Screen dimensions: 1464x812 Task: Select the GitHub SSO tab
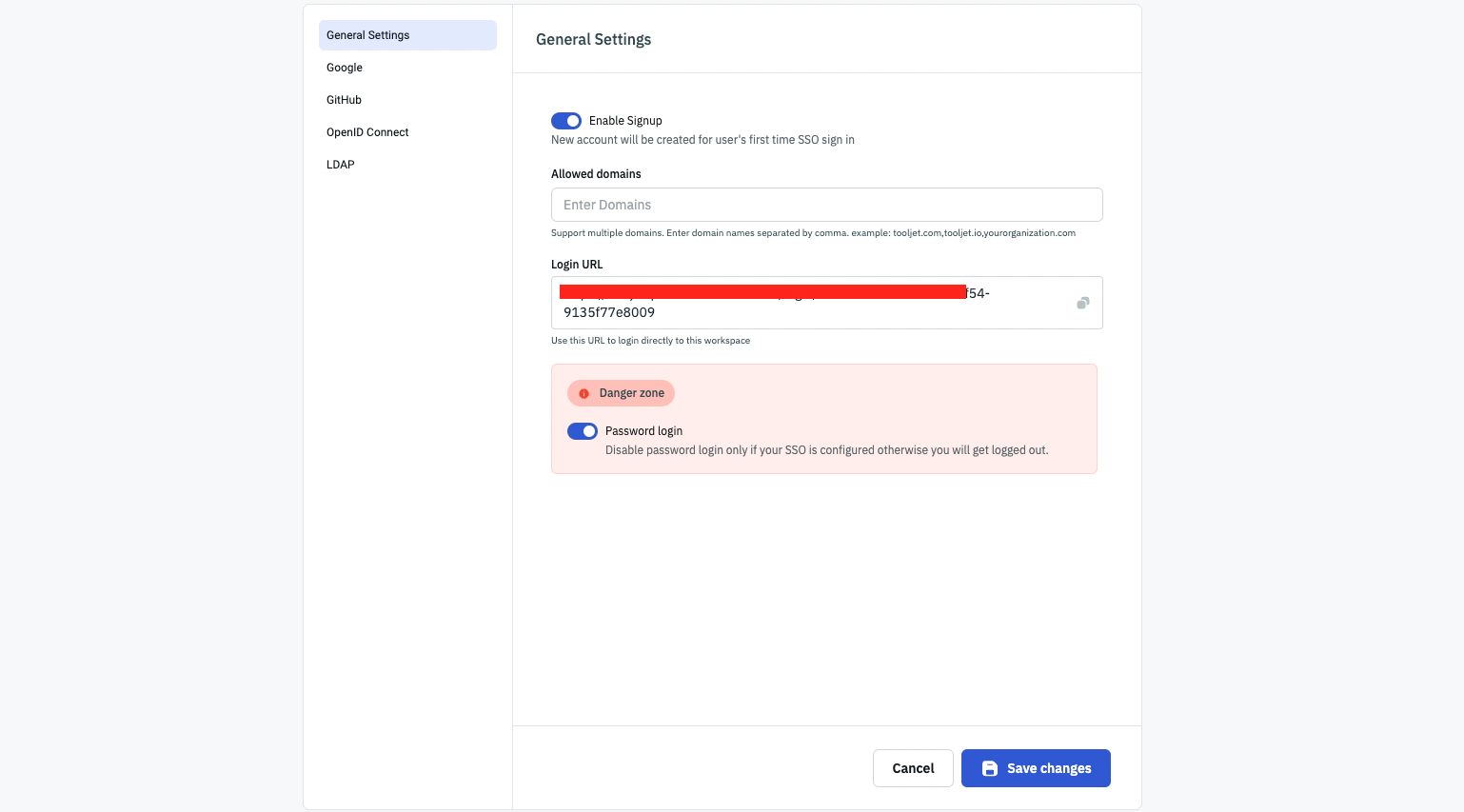point(344,100)
